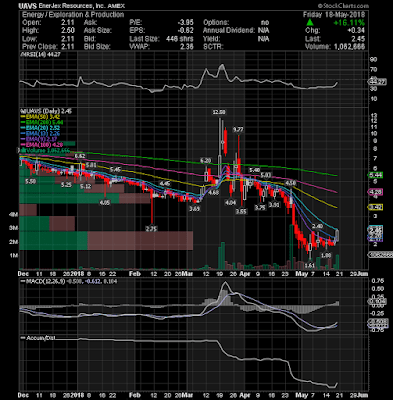393x400 pixels.
Task: Click the MACD(12,26,9) legend line marker
Action: (22, 281)
